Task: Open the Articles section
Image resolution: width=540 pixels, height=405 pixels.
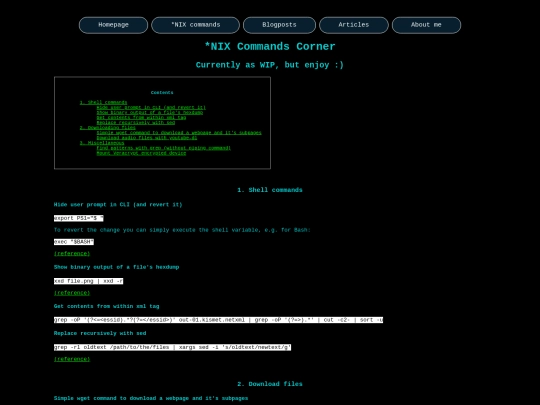Action: point(354,25)
